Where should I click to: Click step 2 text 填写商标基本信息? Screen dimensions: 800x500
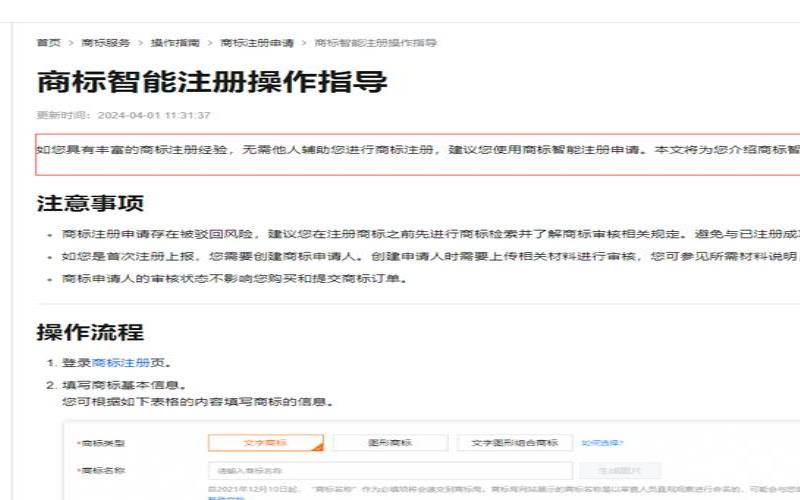click(125, 385)
